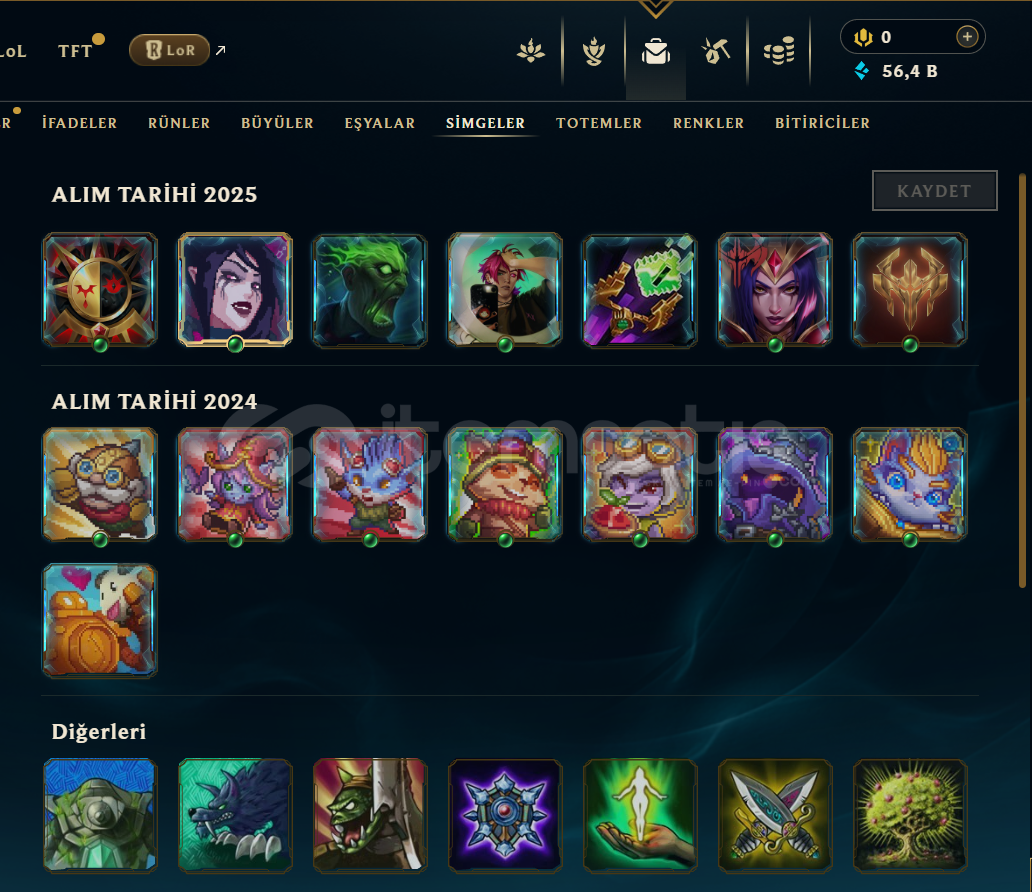This screenshot has width=1032, height=892.
Task: Pick the crossed swords summoner icon
Action: click(775, 815)
